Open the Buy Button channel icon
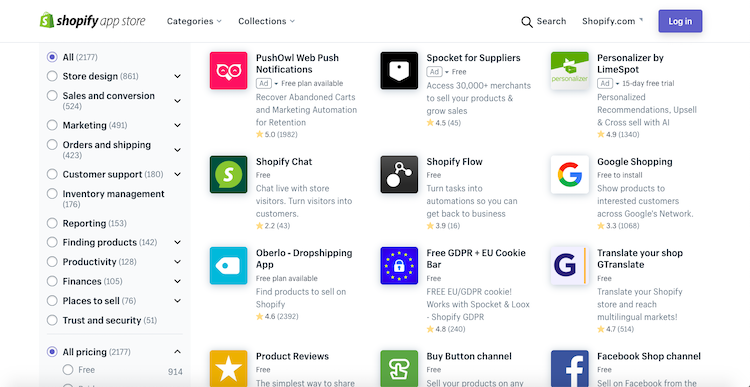 click(x=399, y=368)
